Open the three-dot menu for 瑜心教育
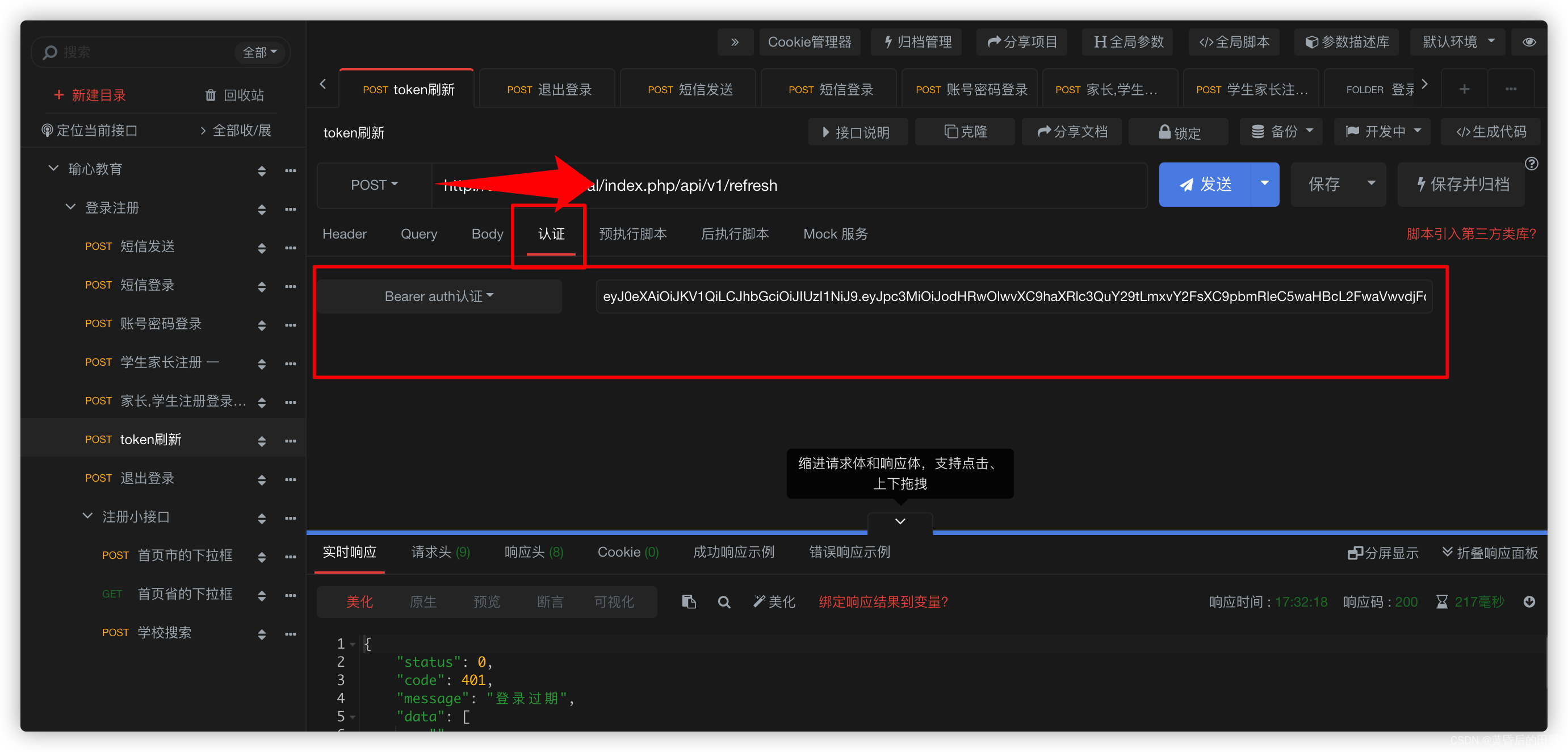The height and width of the screenshot is (752, 1568). click(290, 170)
